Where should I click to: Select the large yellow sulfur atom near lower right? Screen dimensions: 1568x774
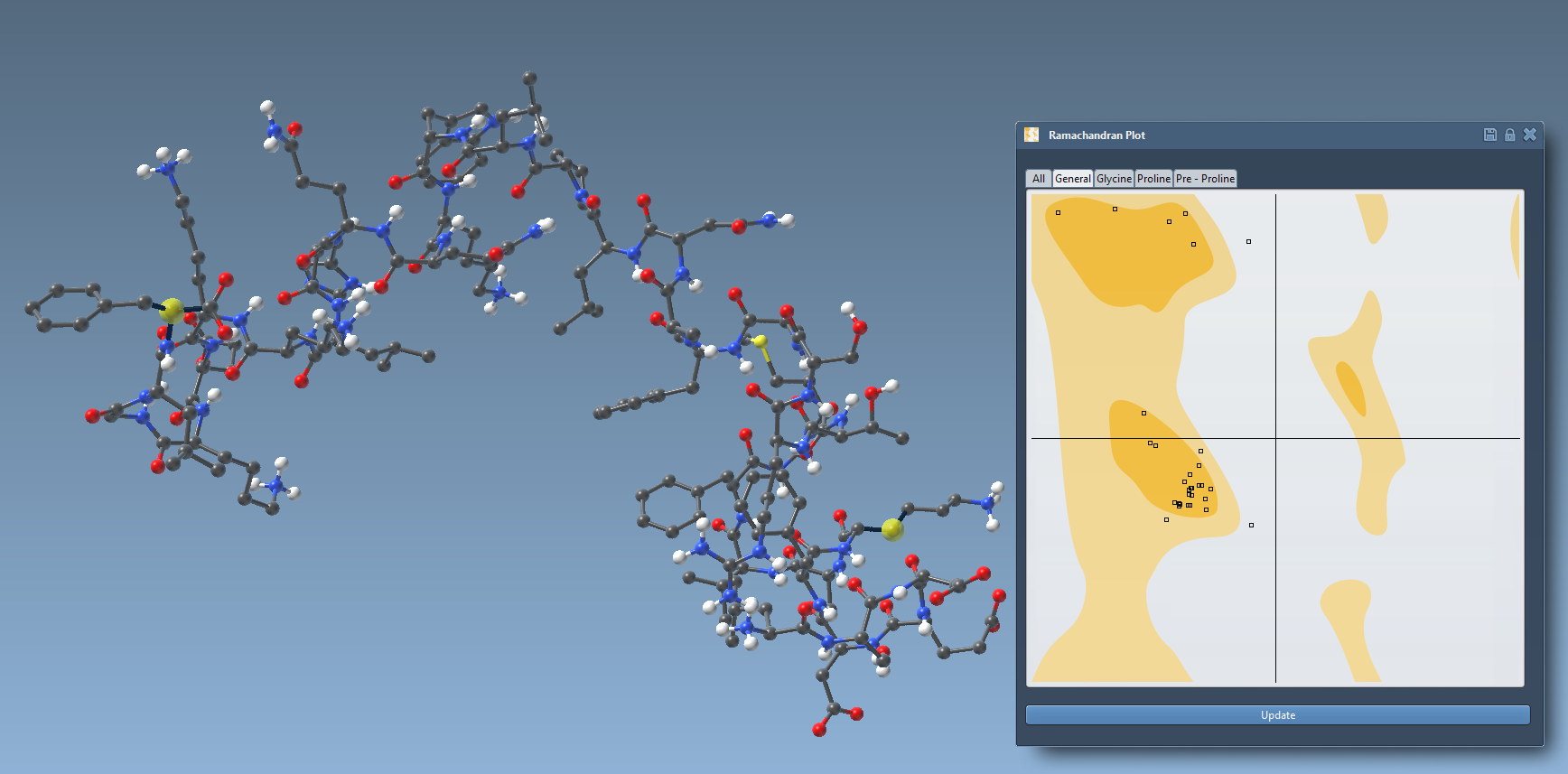click(892, 529)
